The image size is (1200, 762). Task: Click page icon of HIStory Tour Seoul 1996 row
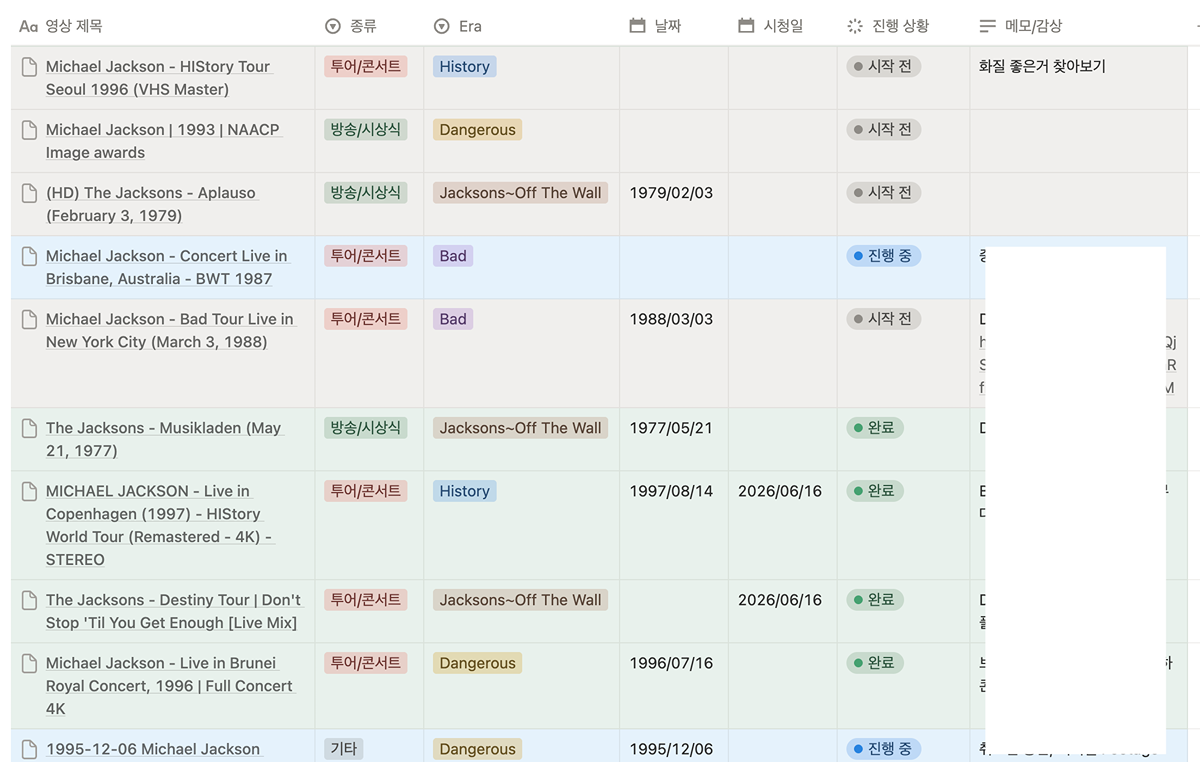[x=30, y=67]
